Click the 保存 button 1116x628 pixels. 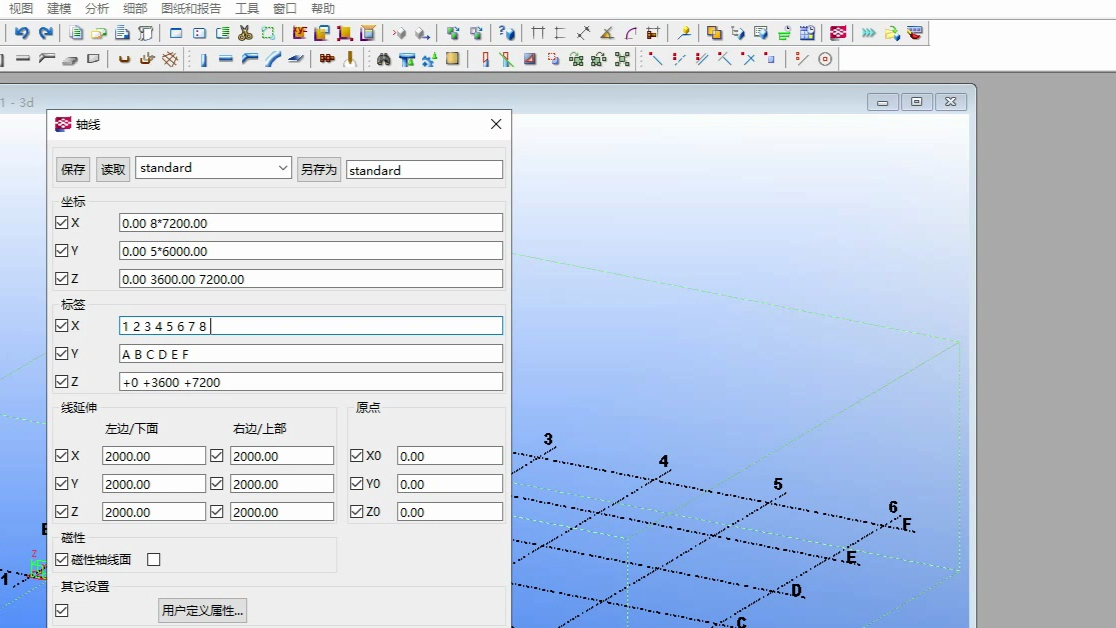[x=73, y=170]
